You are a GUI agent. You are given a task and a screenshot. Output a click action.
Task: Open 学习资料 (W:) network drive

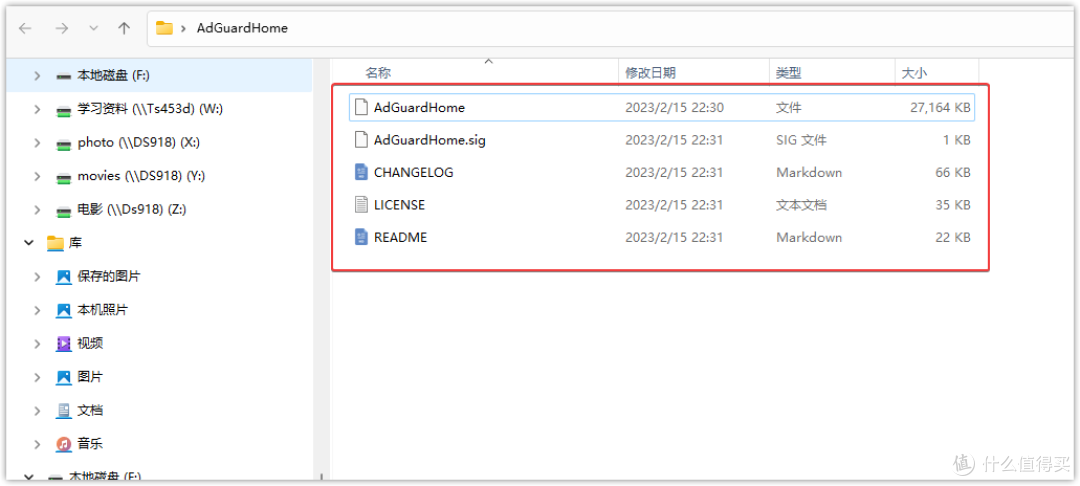click(150, 109)
